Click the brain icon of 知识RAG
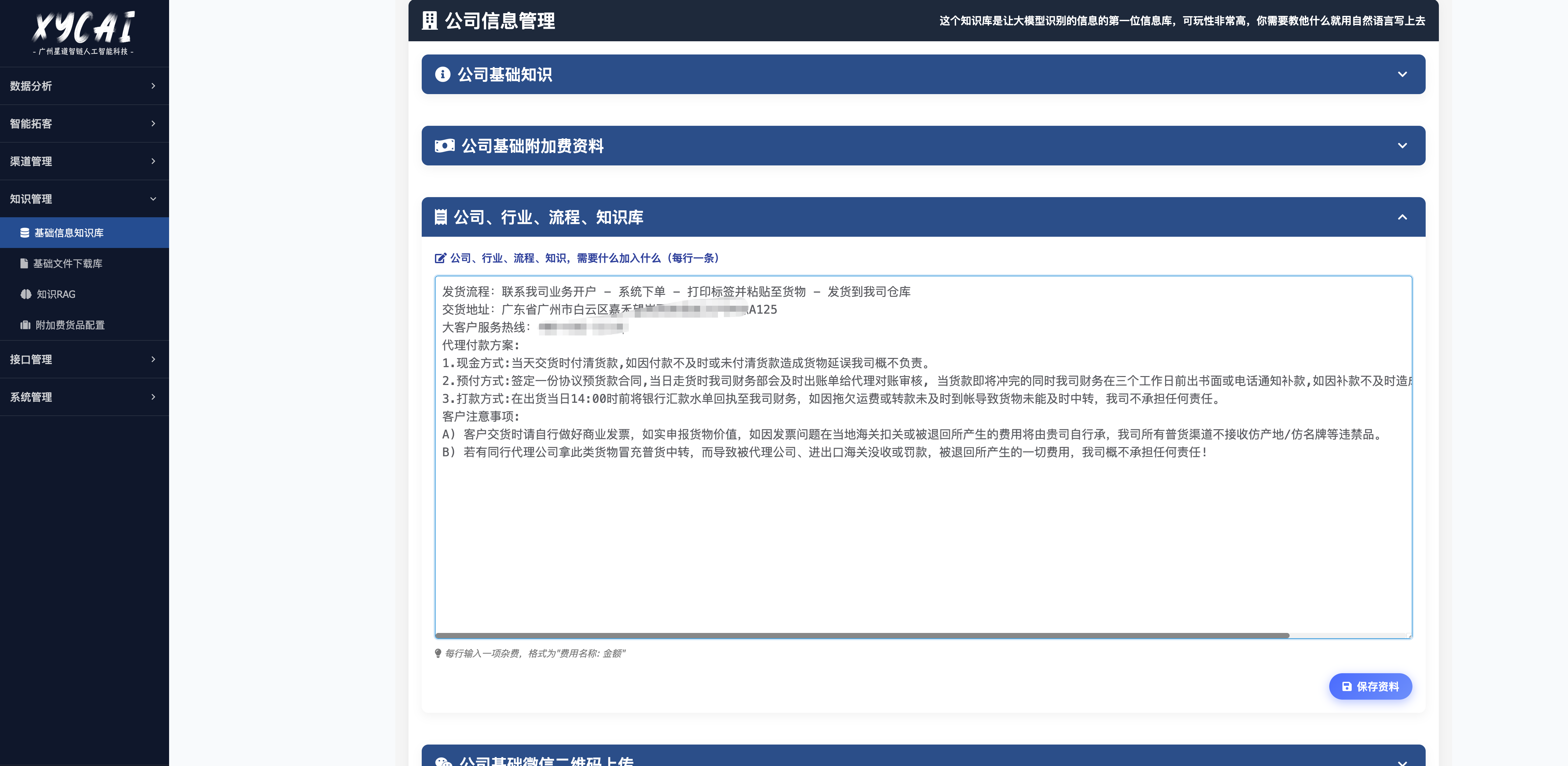Screen dimensions: 1568x766 coord(25,295)
